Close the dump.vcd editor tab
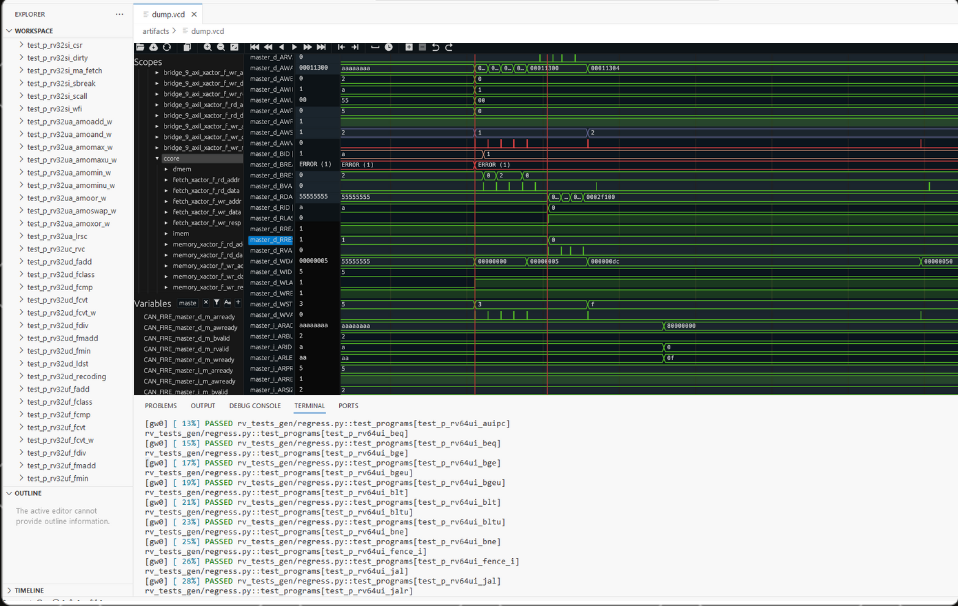The image size is (958, 606). click(194, 14)
